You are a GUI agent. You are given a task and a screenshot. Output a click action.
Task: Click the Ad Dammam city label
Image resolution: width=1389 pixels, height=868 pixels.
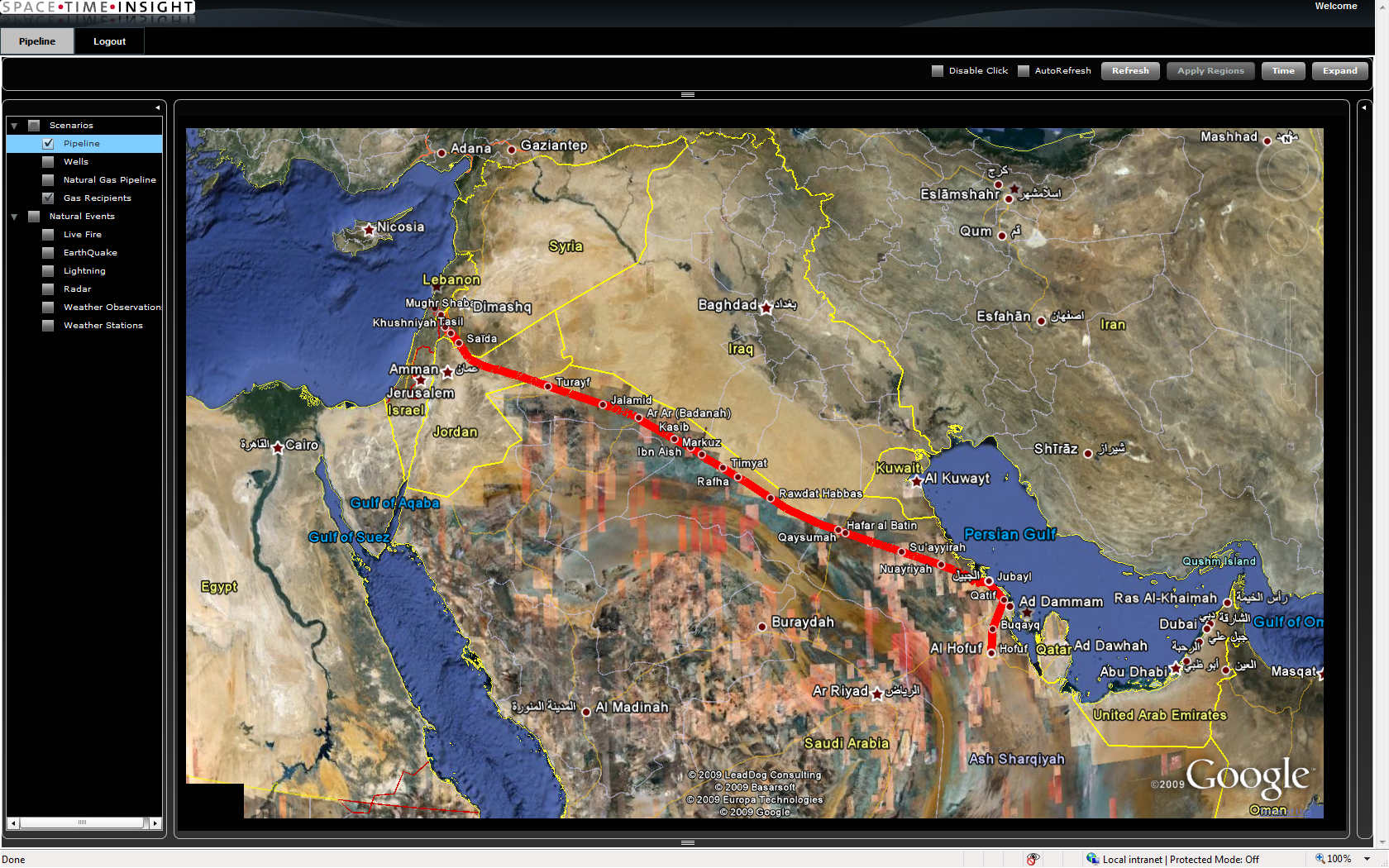(x=1061, y=602)
